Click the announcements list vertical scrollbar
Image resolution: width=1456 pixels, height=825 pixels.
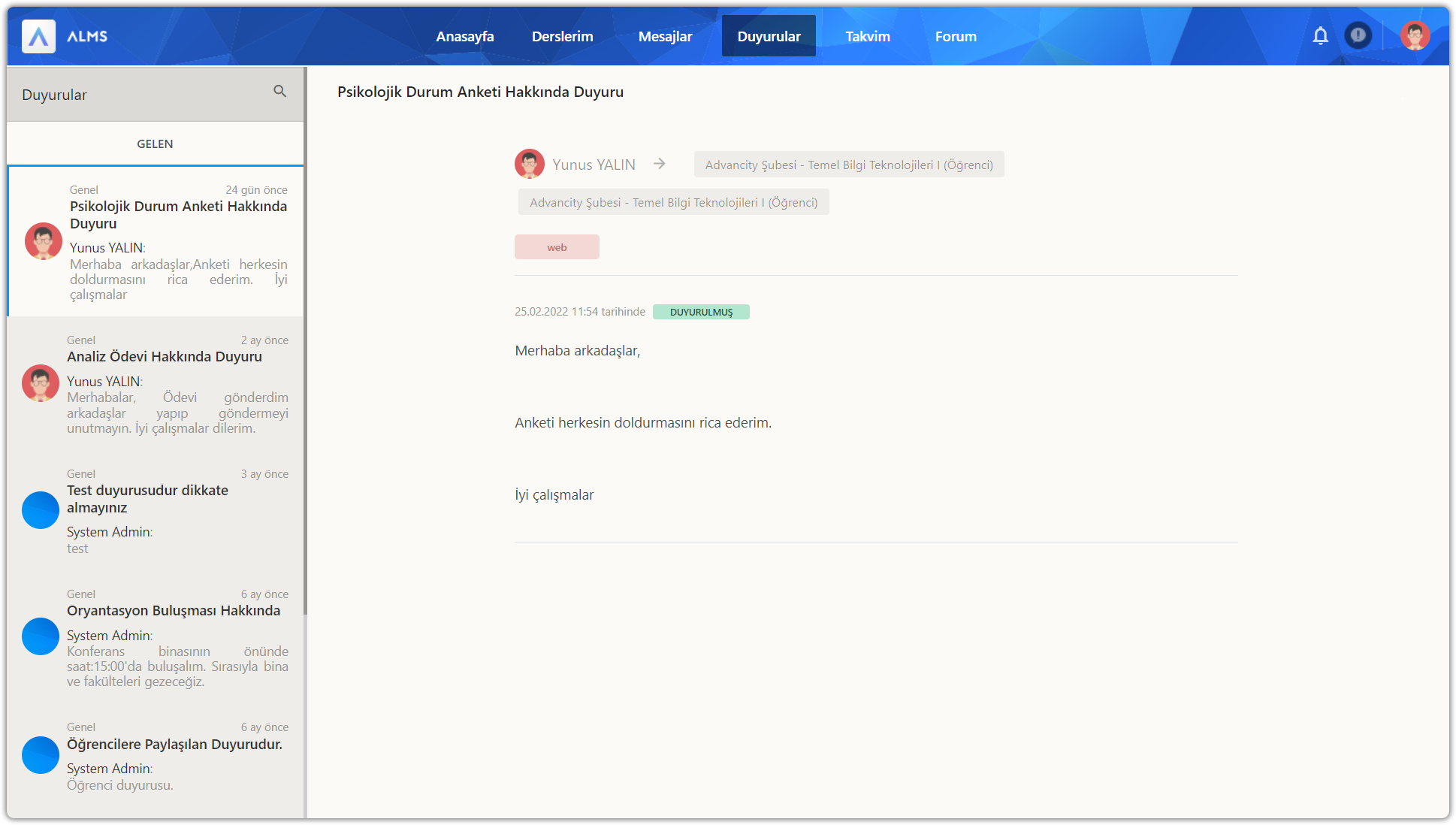click(x=305, y=338)
